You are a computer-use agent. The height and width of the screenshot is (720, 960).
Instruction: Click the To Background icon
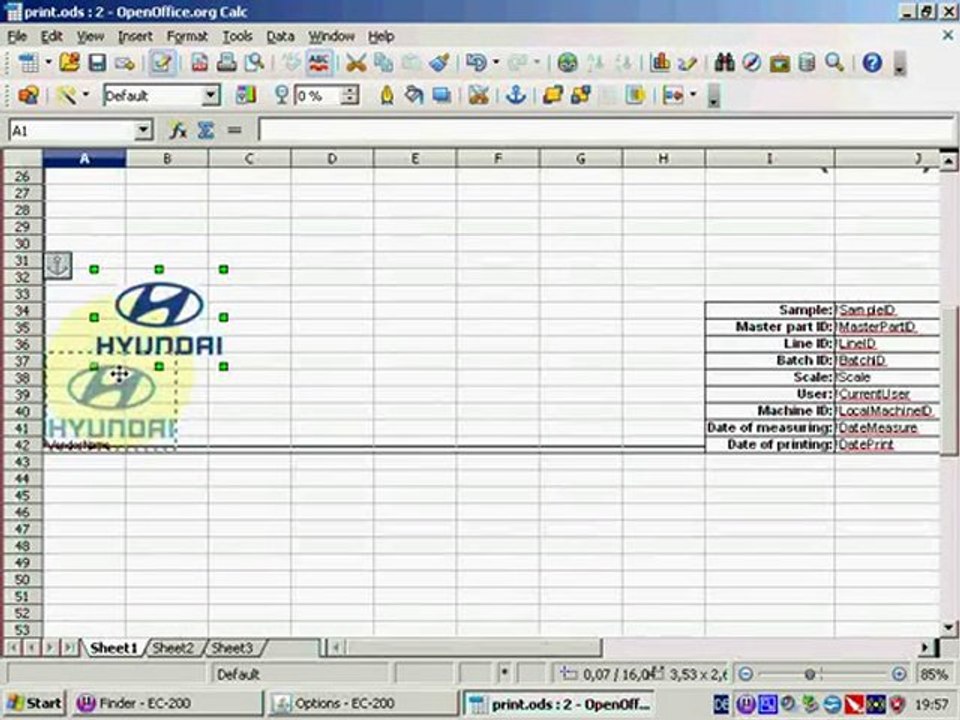[x=636, y=95]
